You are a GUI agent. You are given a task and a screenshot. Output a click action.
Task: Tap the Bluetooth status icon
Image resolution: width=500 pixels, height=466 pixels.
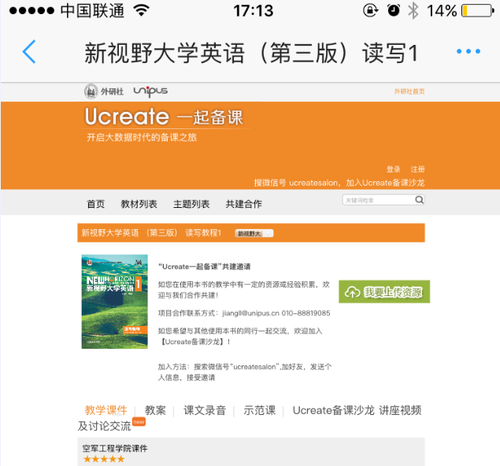tap(413, 10)
